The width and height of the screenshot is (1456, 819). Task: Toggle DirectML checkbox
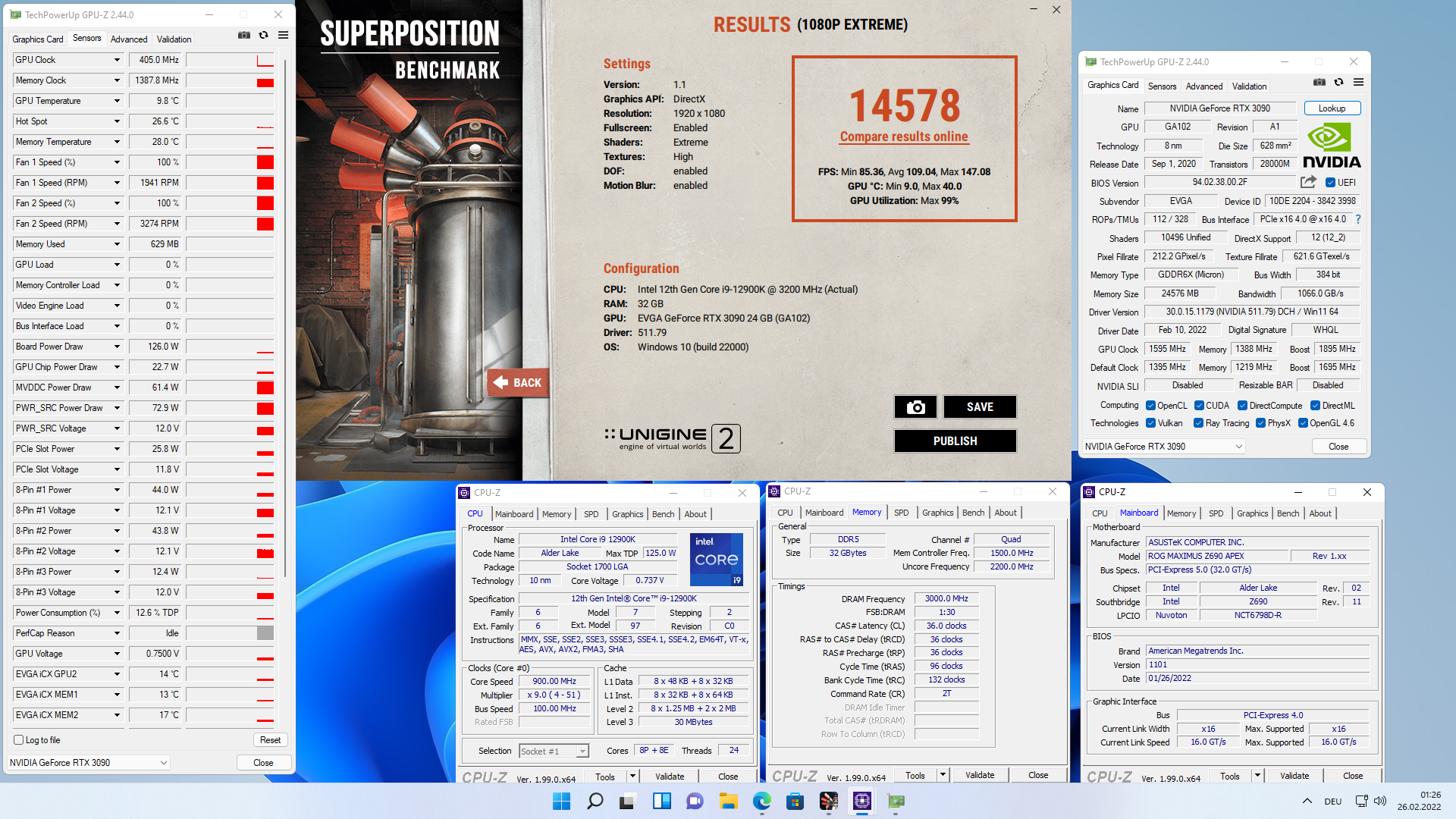click(x=1315, y=406)
